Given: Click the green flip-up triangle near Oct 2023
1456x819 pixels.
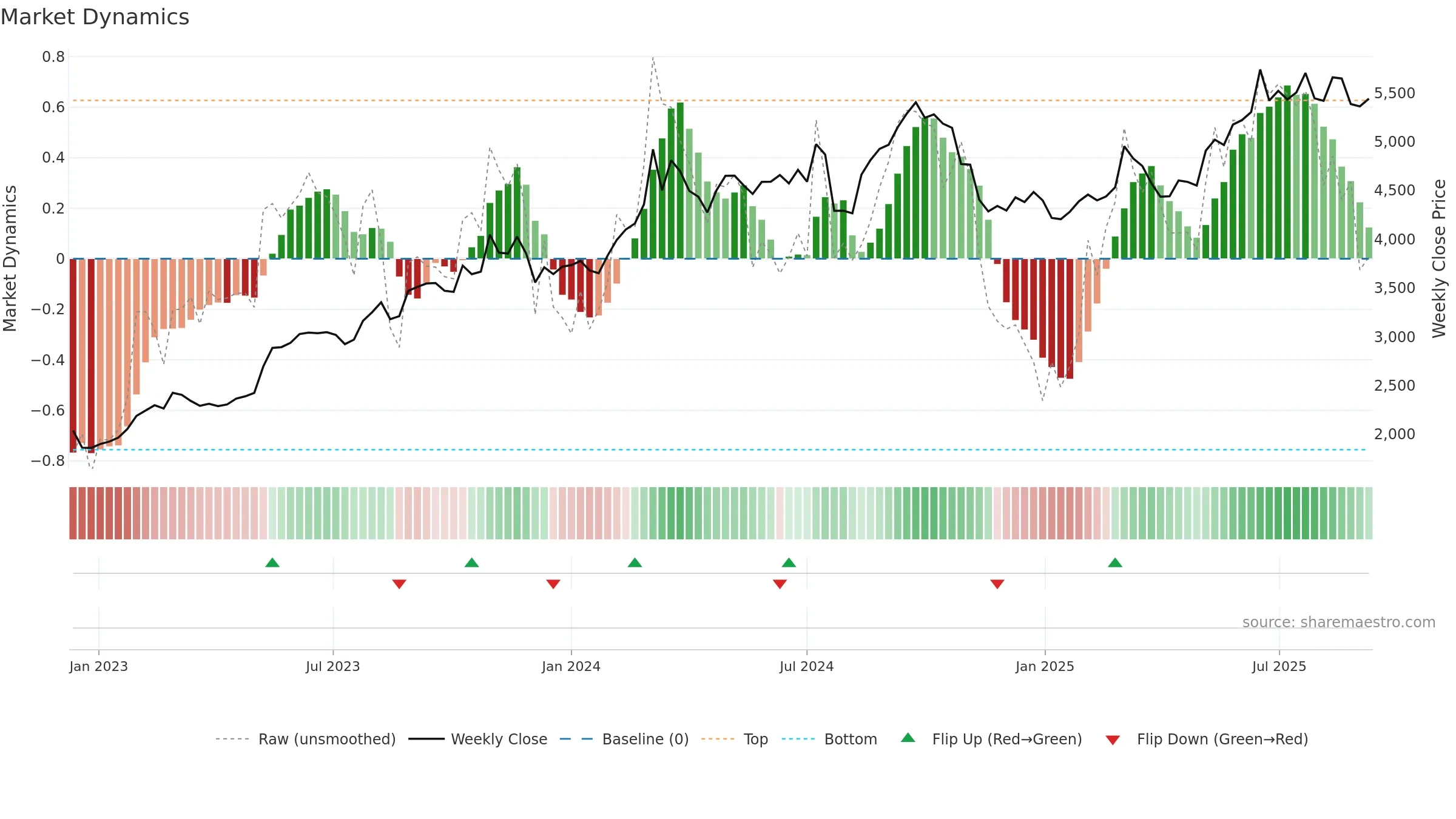Looking at the screenshot, I should [471, 562].
